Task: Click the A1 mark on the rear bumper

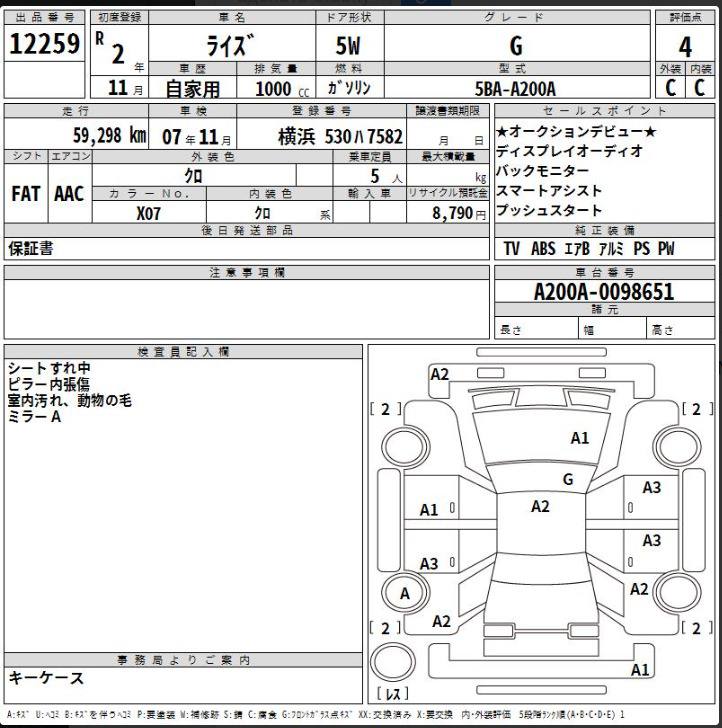Action: (x=640, y=670)
